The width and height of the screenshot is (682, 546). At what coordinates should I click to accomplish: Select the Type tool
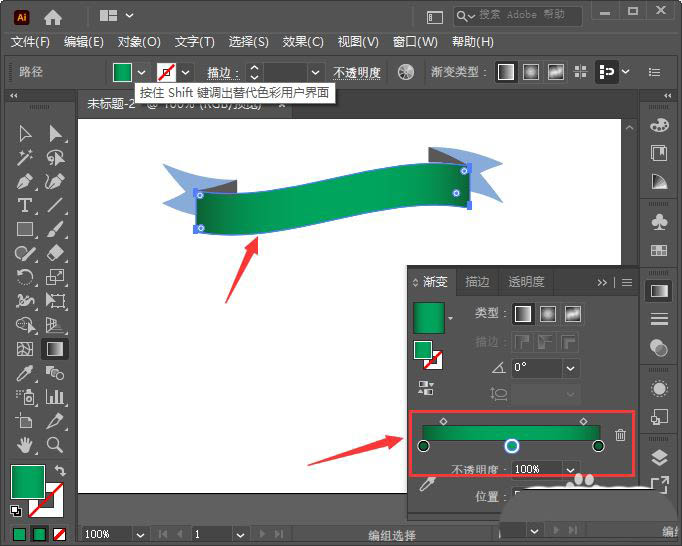tap(25, 205)
